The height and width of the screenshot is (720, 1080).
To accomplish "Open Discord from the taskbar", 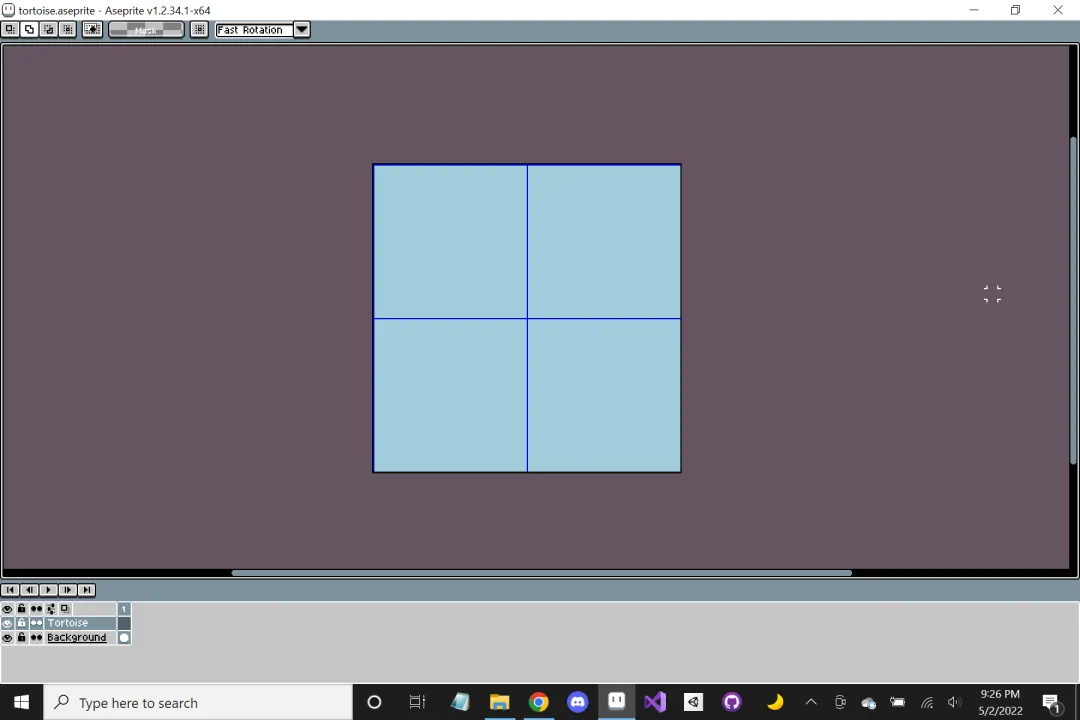I will click(577, 702).
